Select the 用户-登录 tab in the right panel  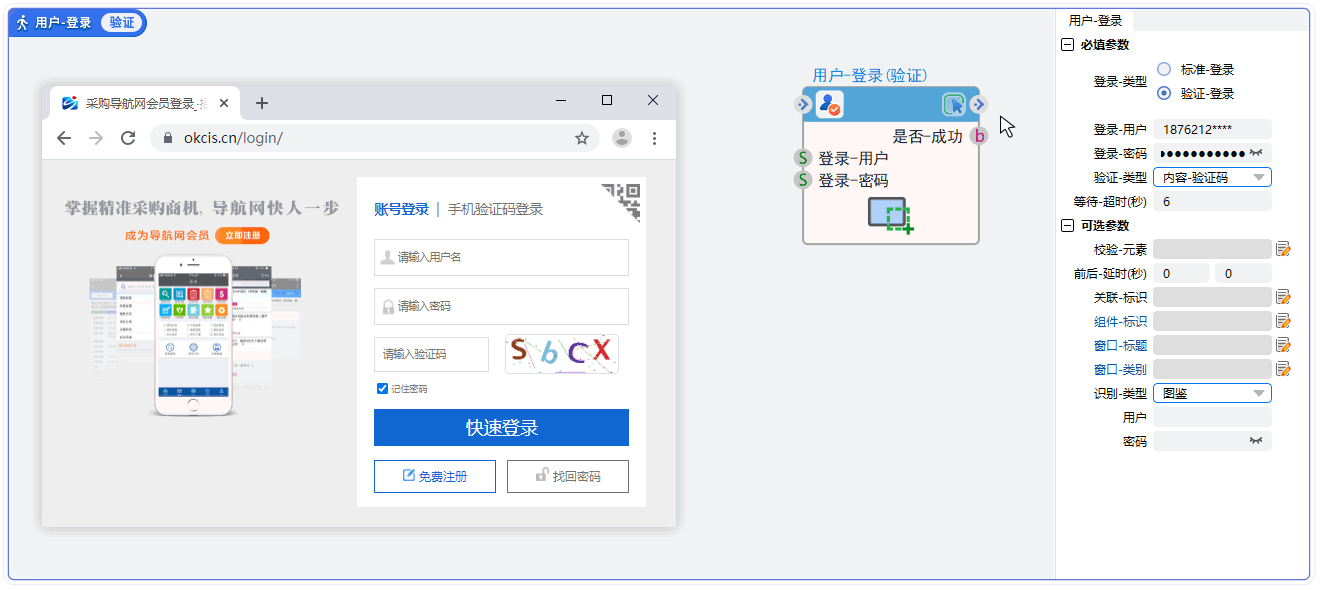pyautogui.click(x=1096, y=19)
